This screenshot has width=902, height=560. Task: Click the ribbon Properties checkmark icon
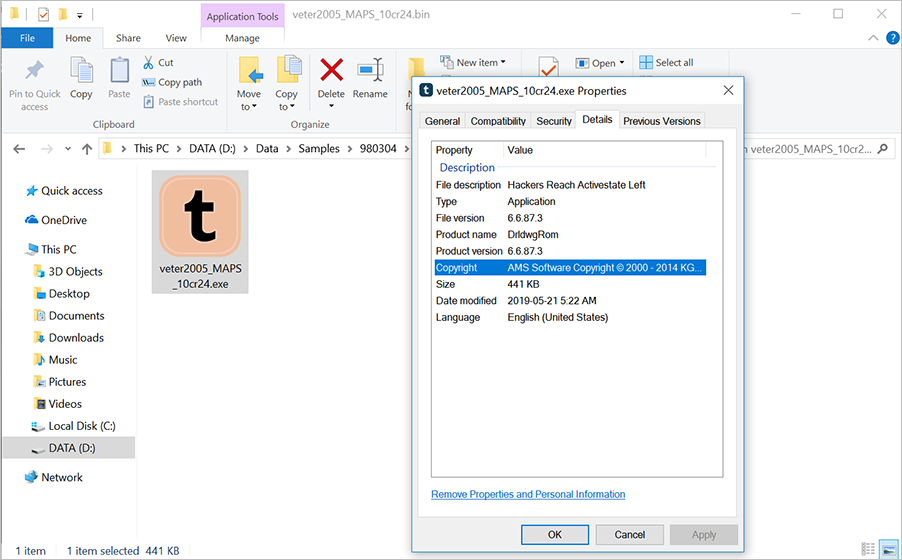coord(548,67)
